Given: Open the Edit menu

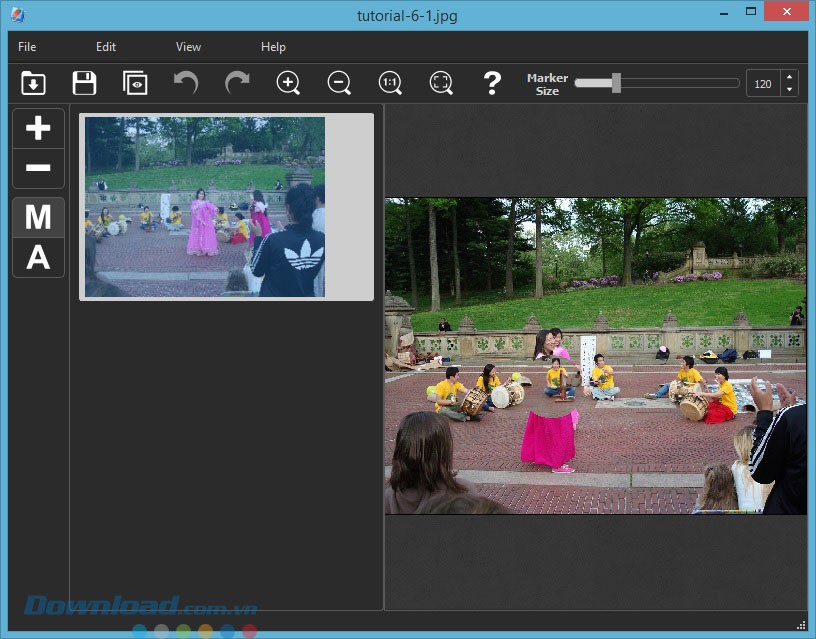Looking at the screenshot, I should tap(106, 47).
